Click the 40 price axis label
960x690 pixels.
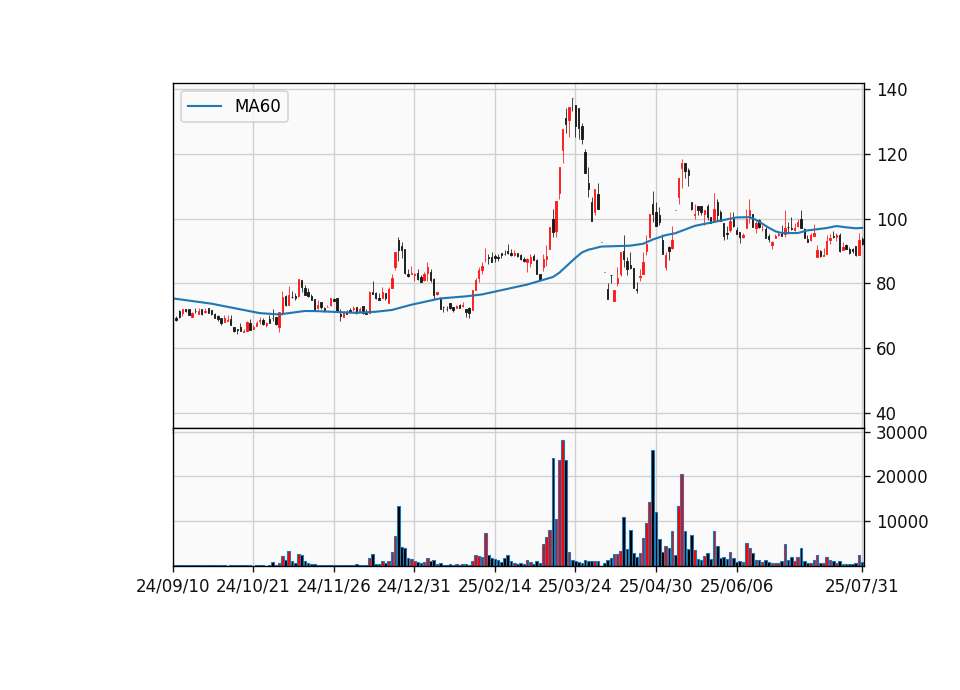pos(887,414)
